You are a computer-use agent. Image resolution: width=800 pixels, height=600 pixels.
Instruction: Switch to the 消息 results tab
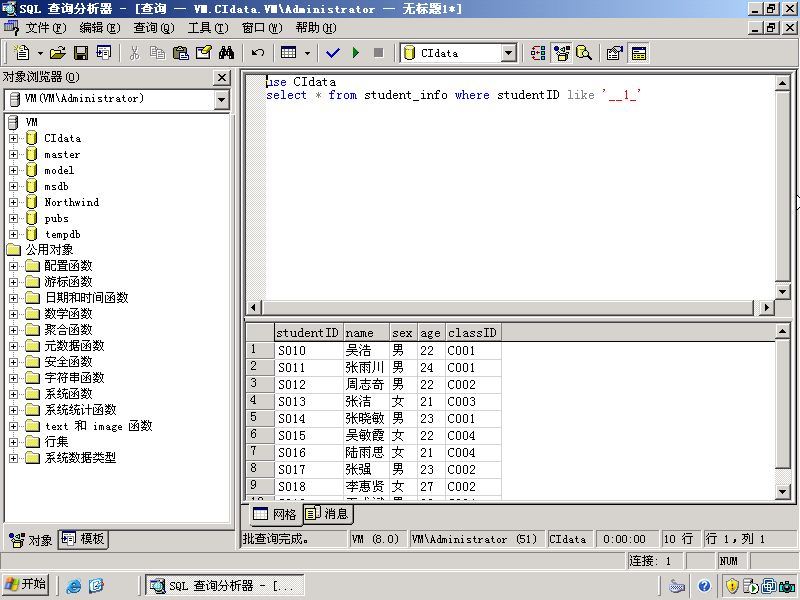[327, 514]
